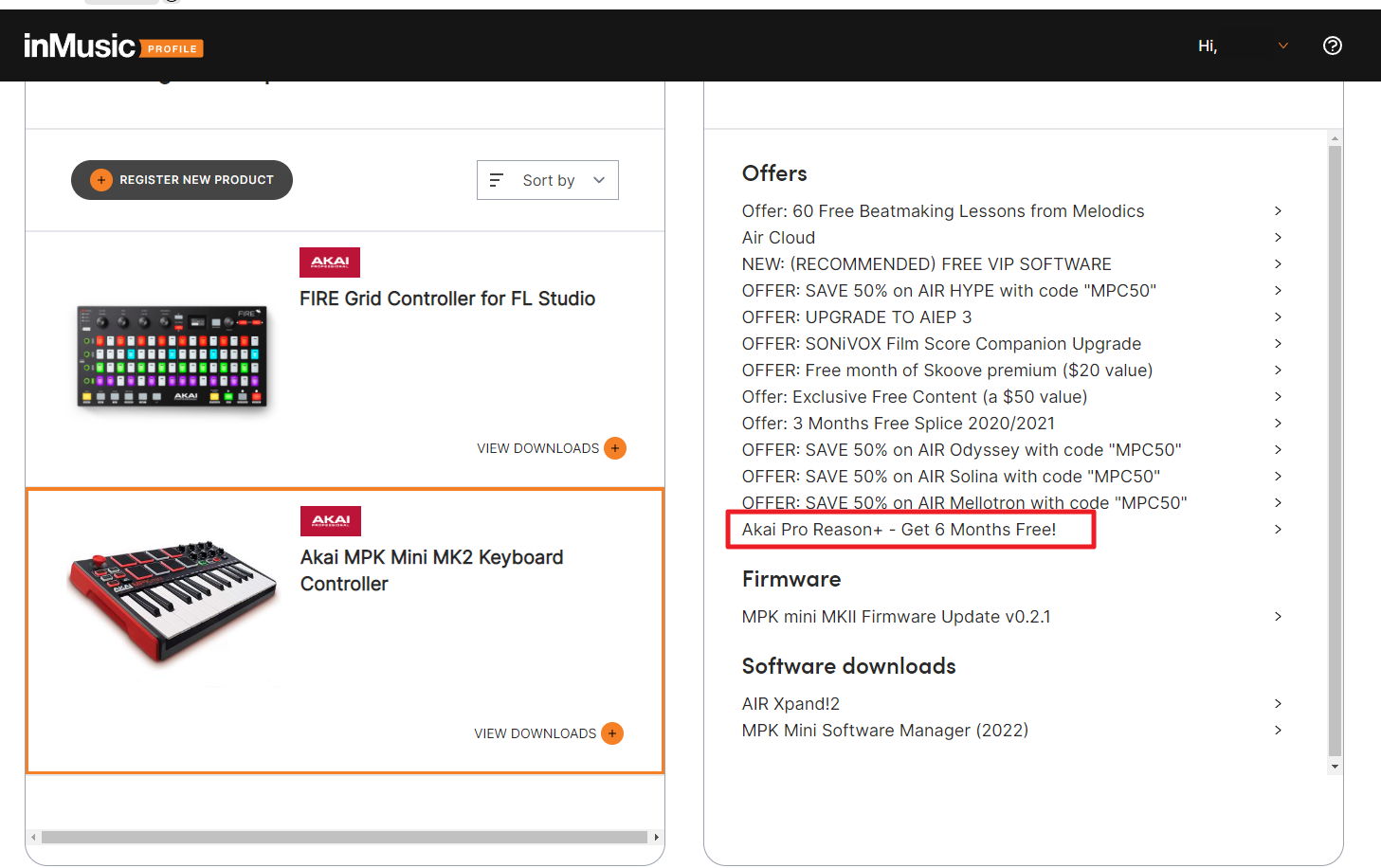This screenshot has height=868, width=1381.
Task: Open 3 Months Free Splice 2020/2021 offer
Action: coord(899,424)
